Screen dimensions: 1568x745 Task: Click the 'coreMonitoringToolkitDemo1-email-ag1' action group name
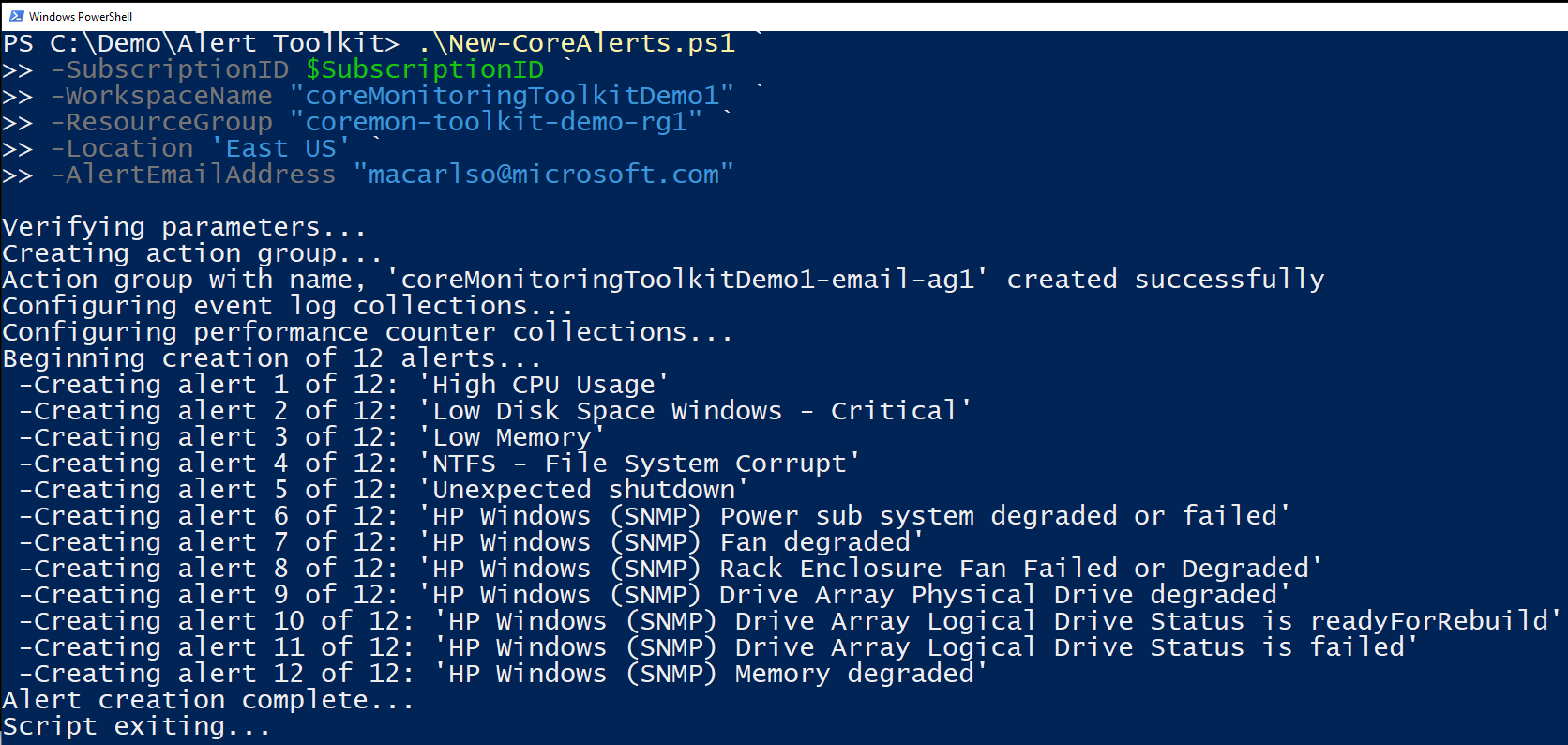click(686, 280)
